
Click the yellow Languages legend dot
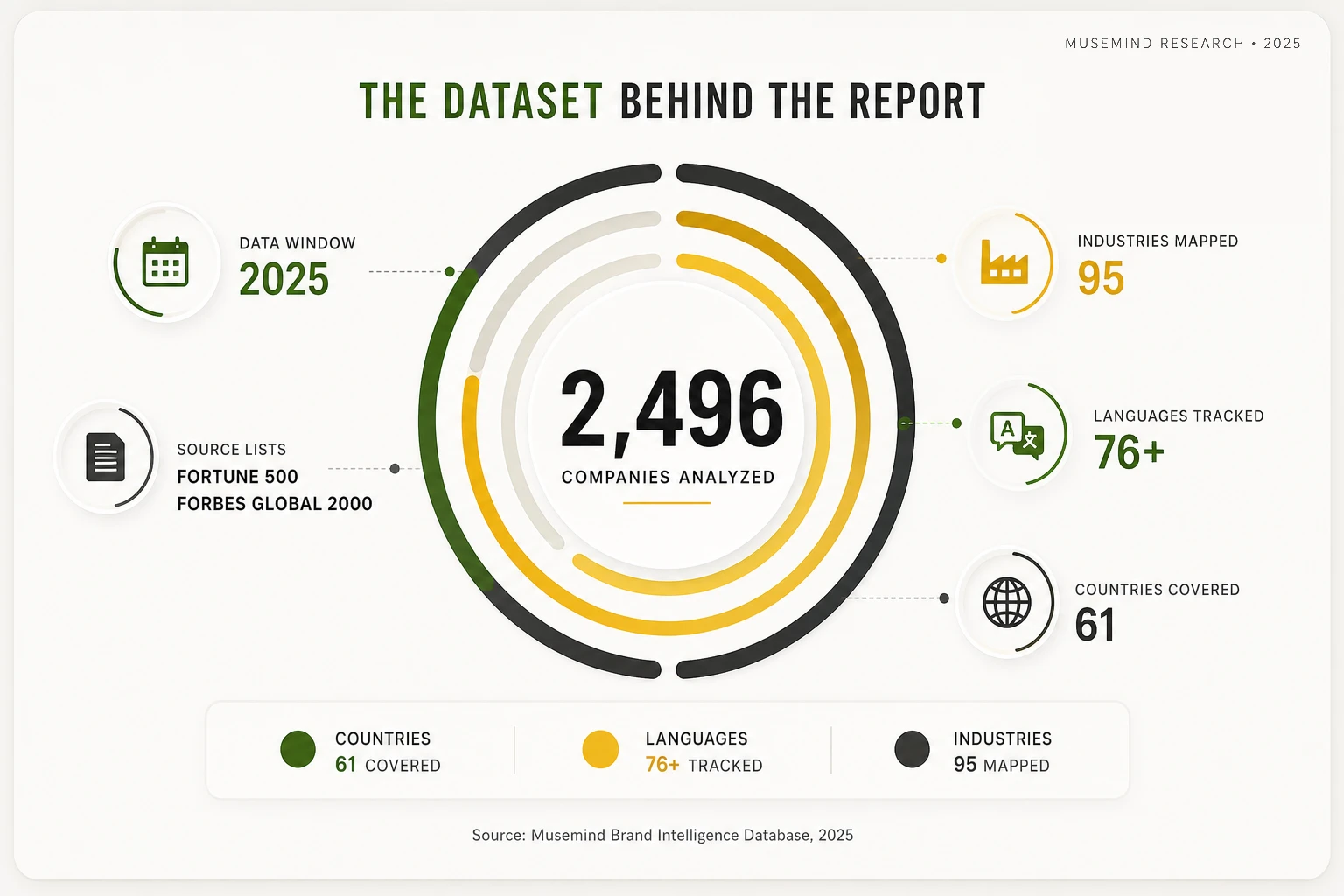[x=600, y=750]
